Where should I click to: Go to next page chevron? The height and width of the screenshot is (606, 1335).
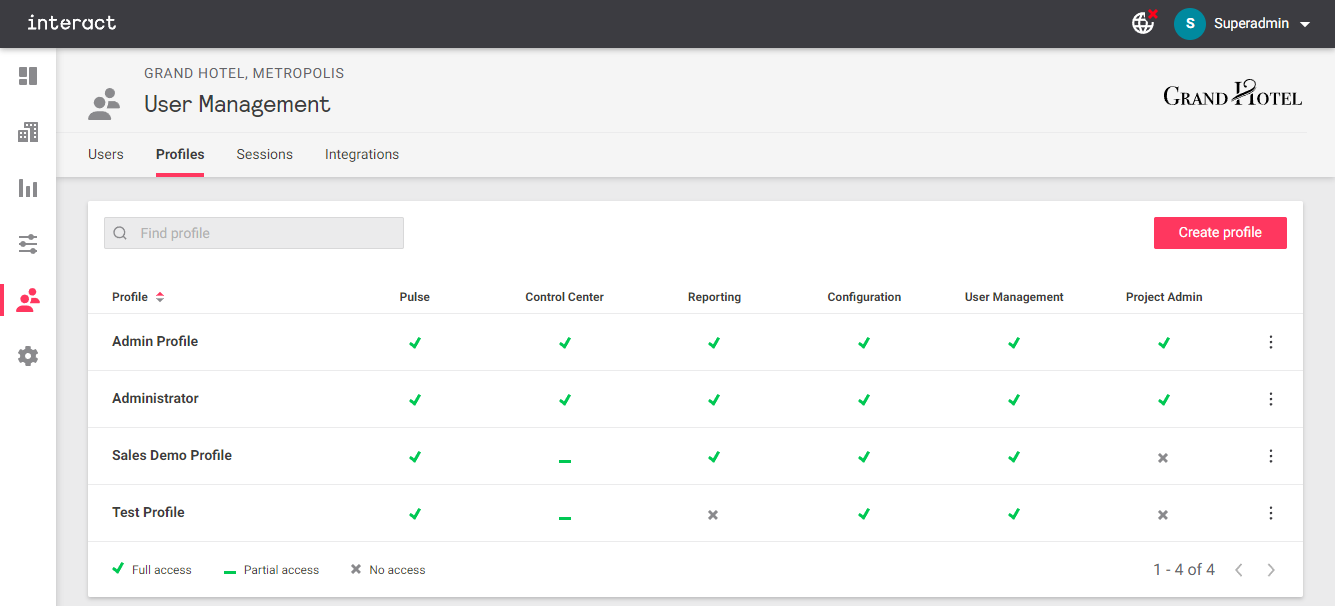(x=1271, y=570)
